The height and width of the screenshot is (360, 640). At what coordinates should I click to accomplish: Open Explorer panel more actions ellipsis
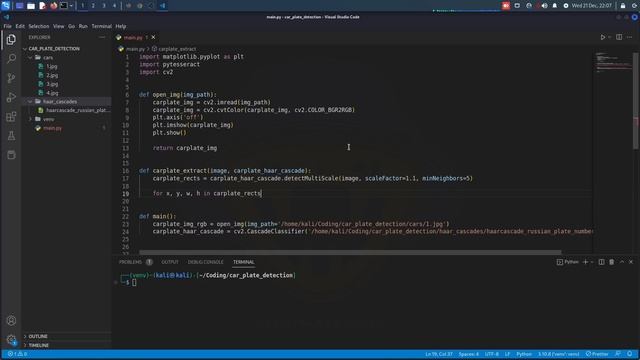point(102,37)
